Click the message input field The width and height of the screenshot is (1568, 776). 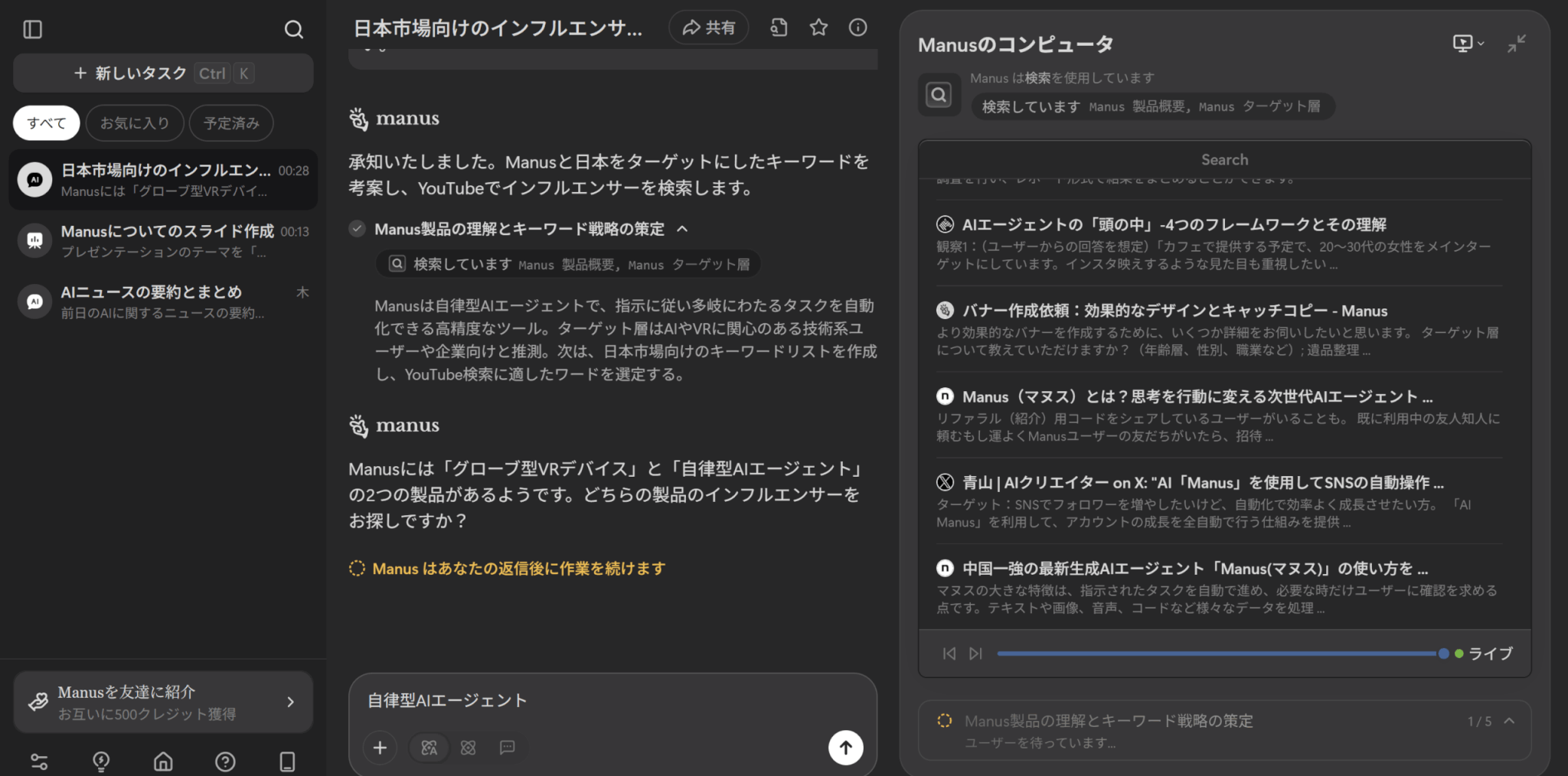[612, 701]
